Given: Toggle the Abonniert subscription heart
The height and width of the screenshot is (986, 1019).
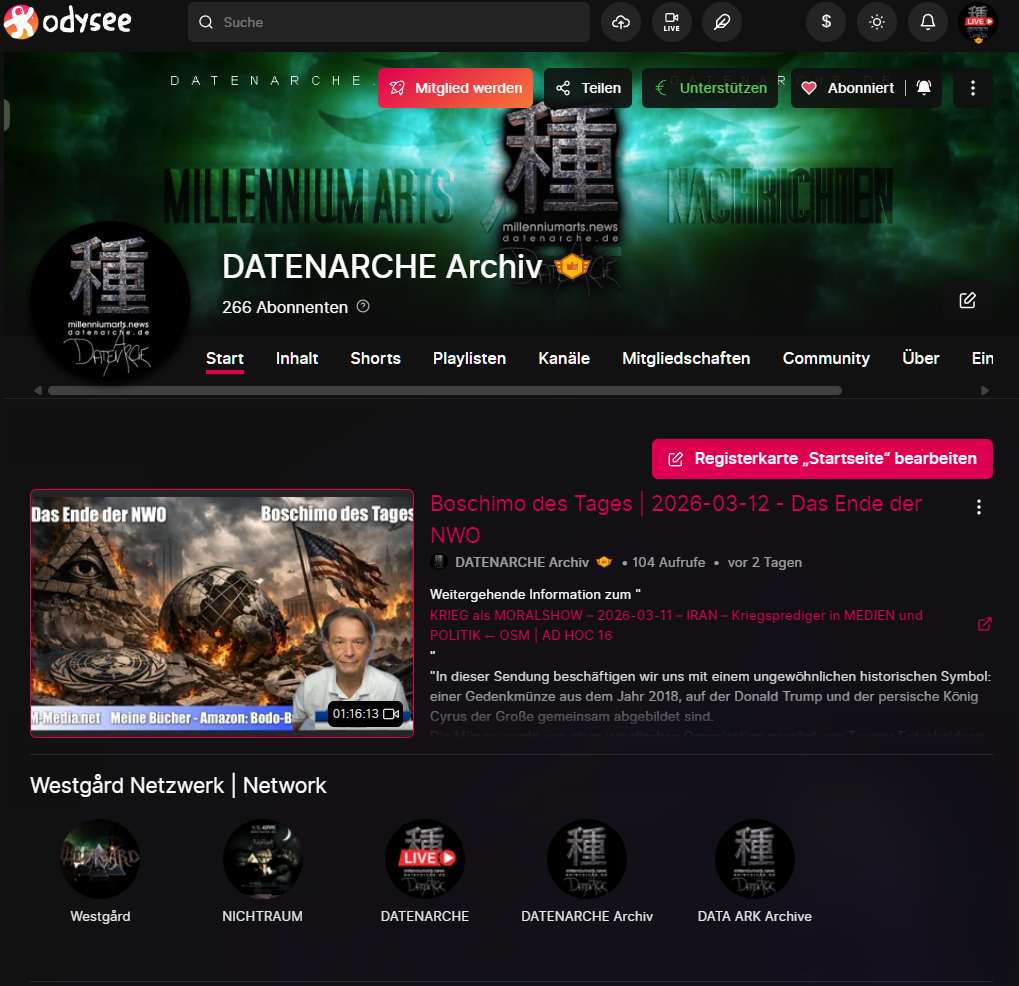Looking at the screenshot, I should [x=847, y=88].
